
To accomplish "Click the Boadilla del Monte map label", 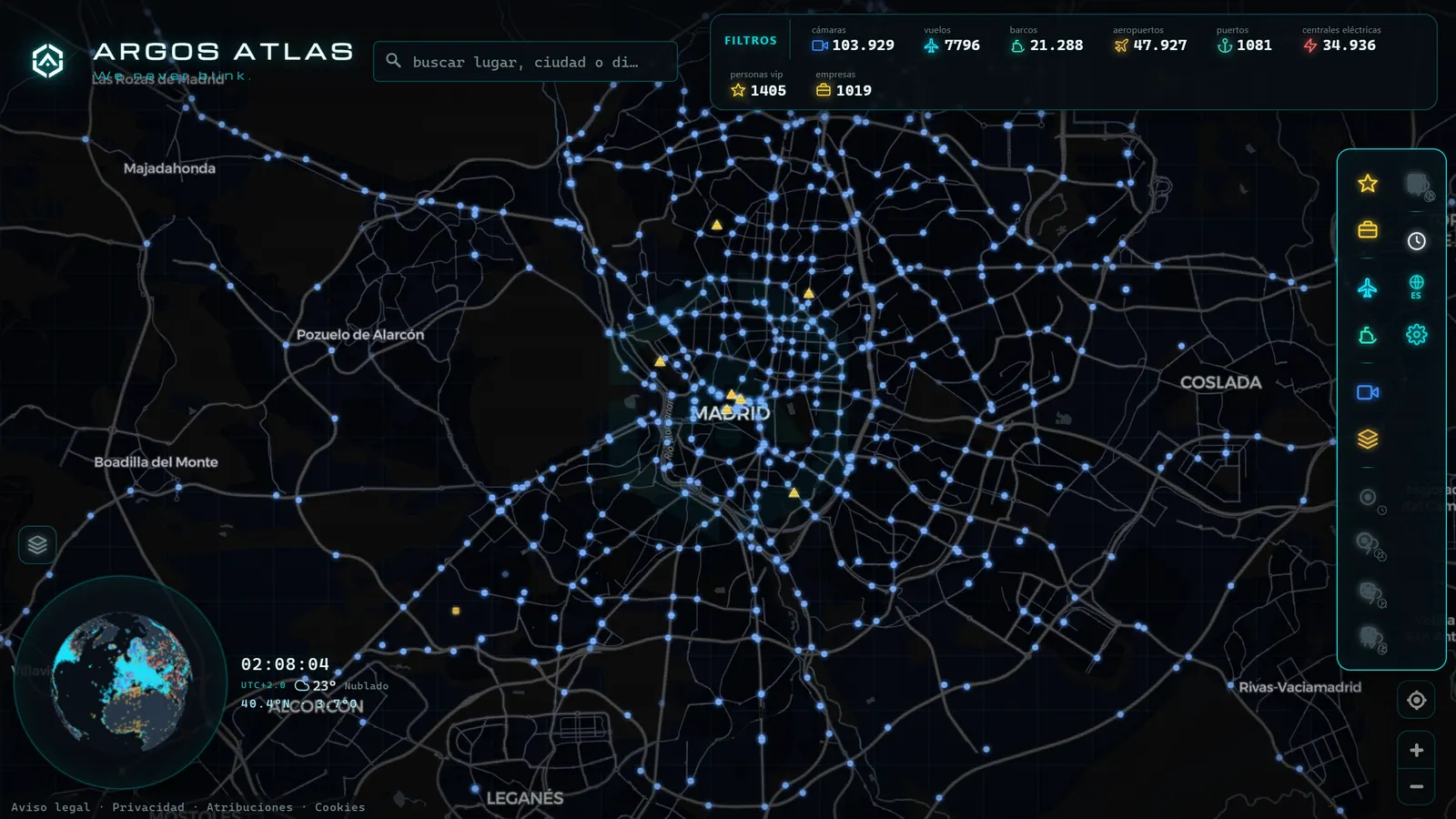I will (156, 462).
